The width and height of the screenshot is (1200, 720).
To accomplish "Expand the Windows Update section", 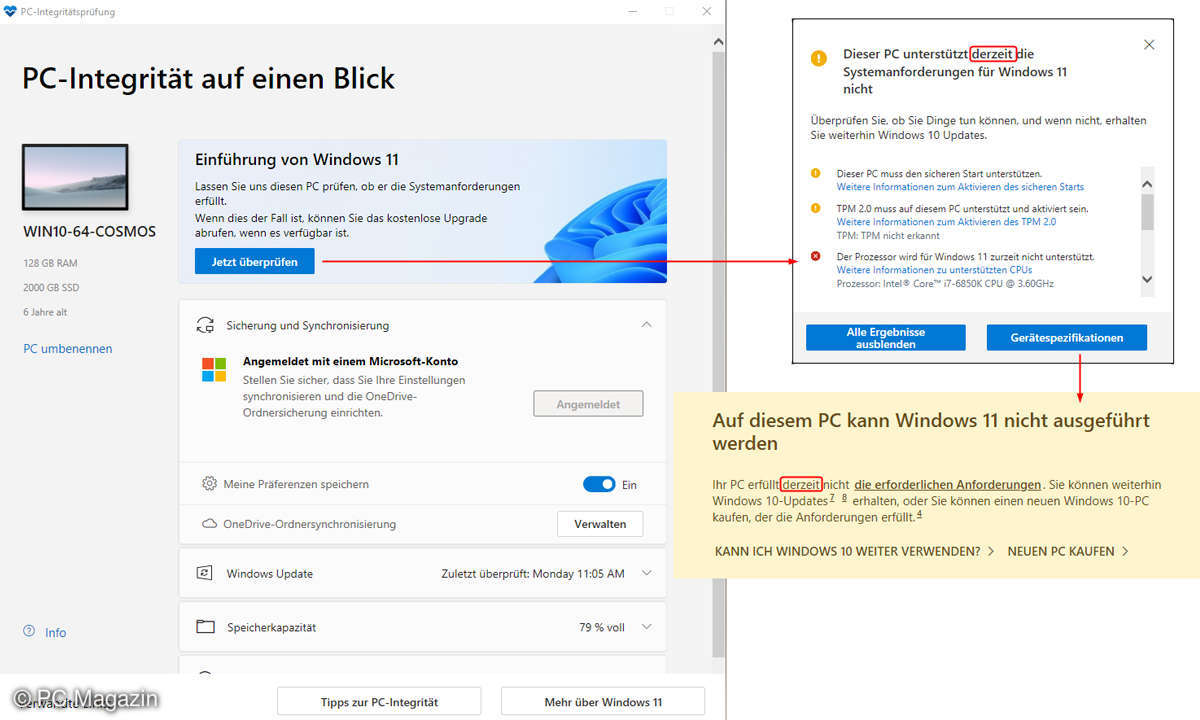I will tap(646, 573).
